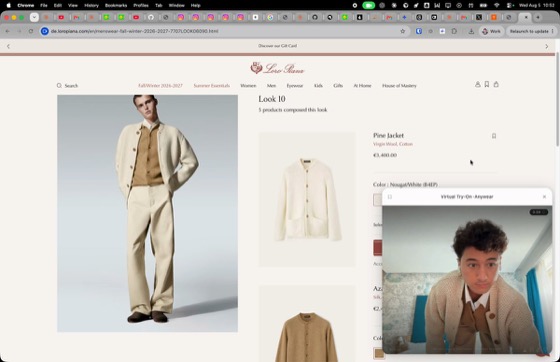Open Summer Essentials navigation item
The width and height of the screenshot is (560, 362).
click(x=211, y=86)
